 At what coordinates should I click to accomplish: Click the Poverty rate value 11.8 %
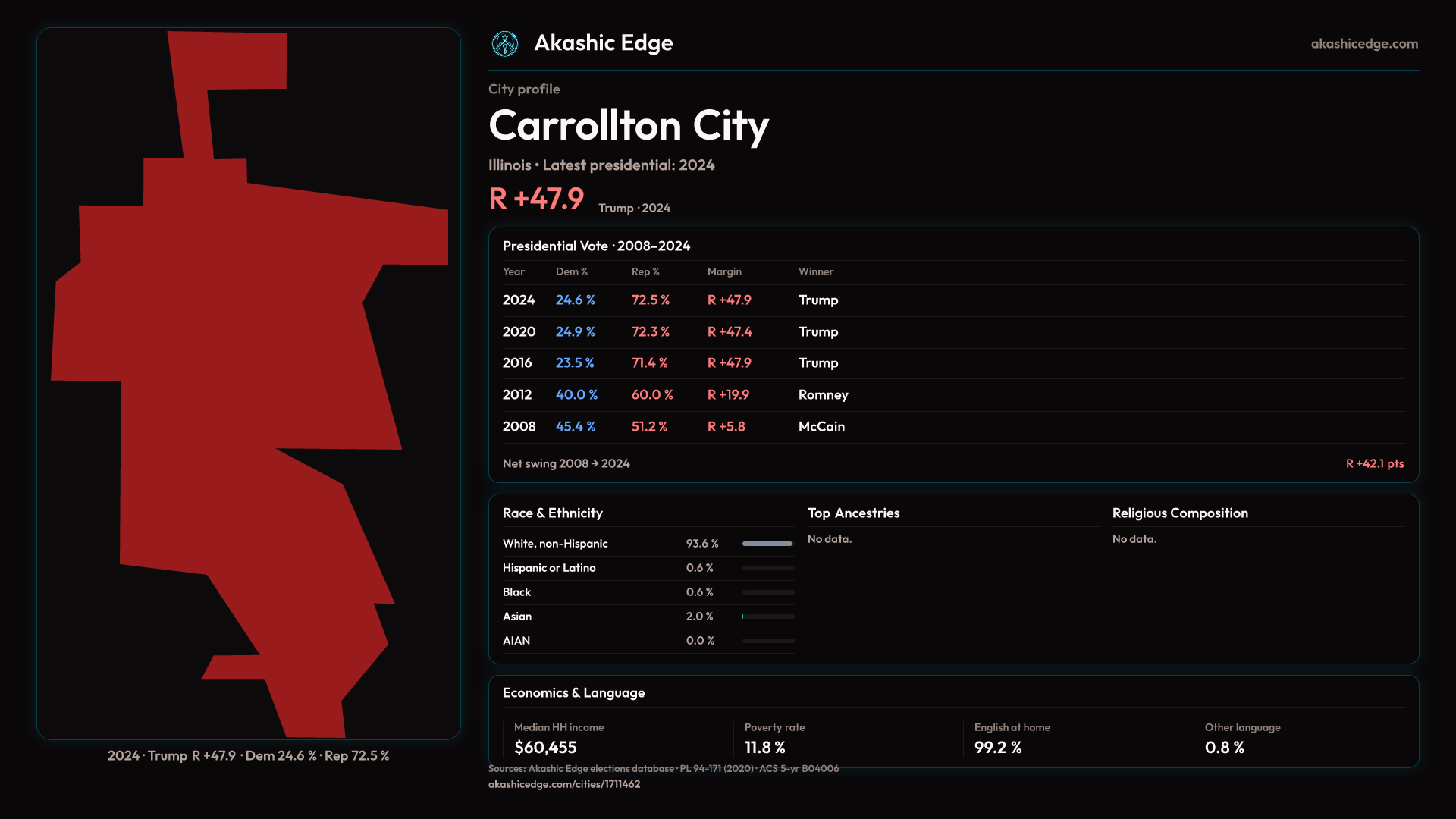tap(764, 748)
